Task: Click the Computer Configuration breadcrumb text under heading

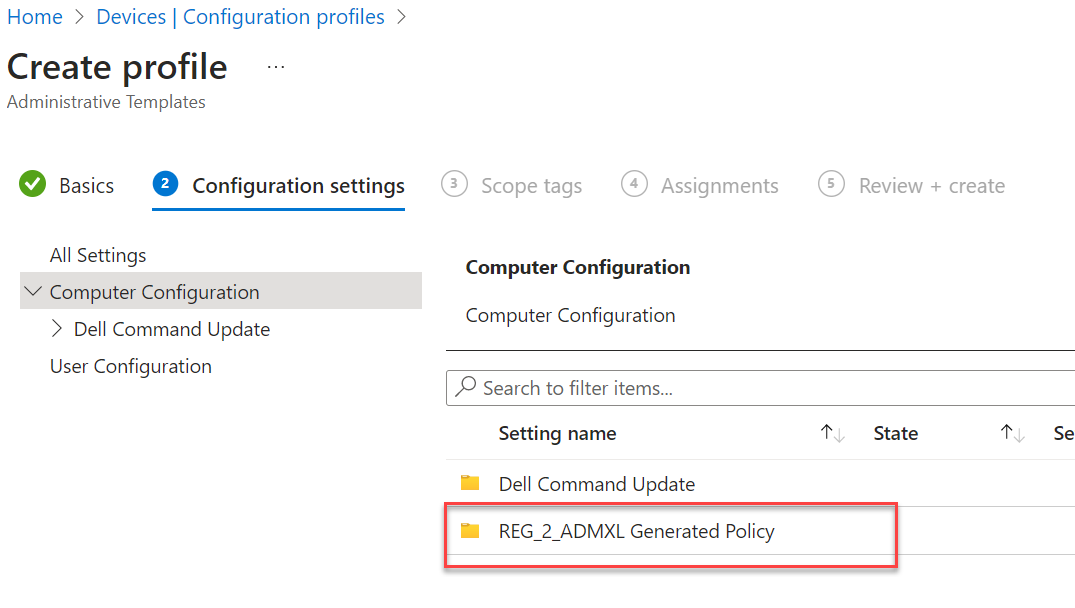Action: tap(570, 315)
